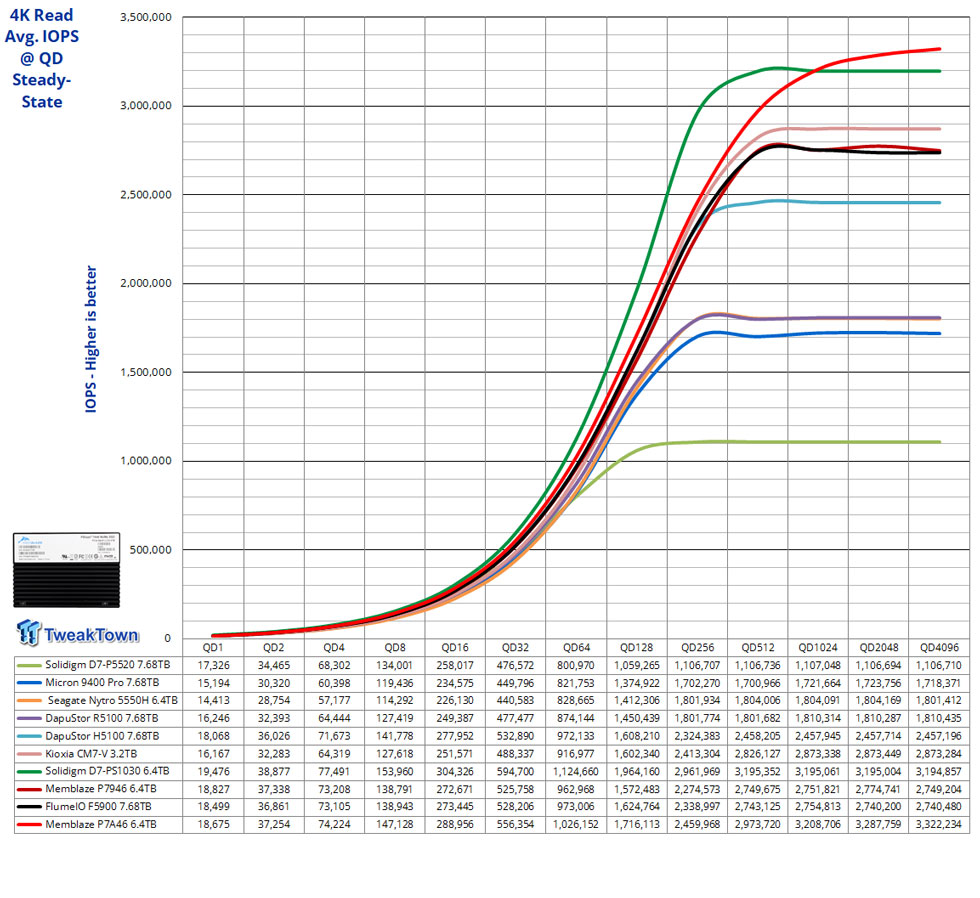Select the QD128 column header
980x898 pixels.
pos(636,647)
